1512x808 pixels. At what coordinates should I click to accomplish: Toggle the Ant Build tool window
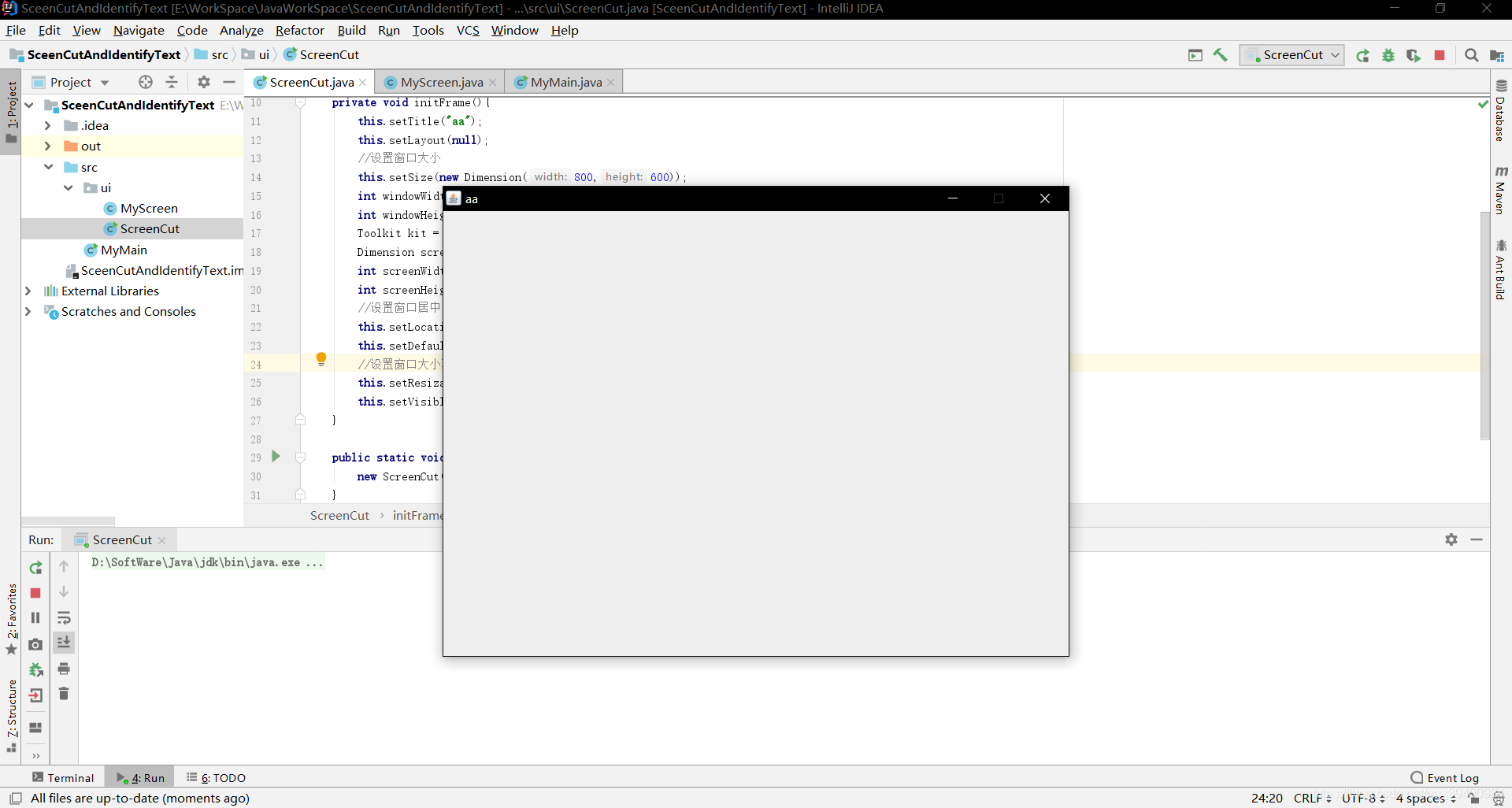click(1500, 270)
